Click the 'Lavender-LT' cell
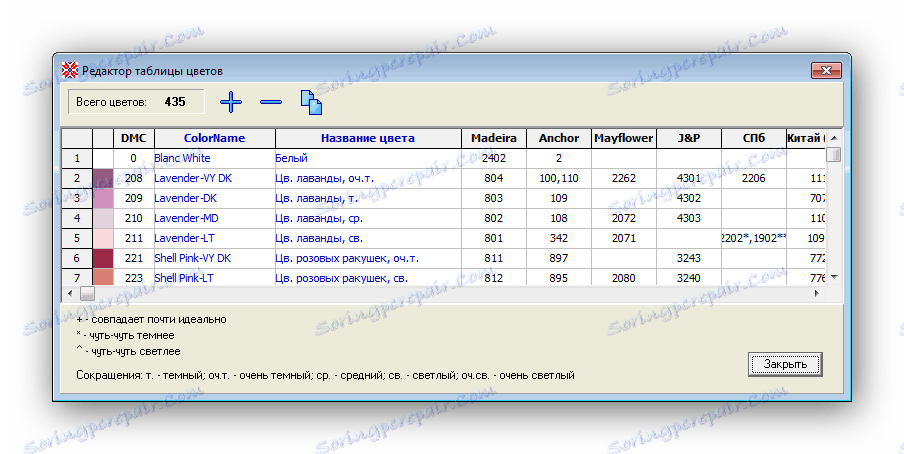The width and height of the screenshot is (904, 454). click(214, 238)
